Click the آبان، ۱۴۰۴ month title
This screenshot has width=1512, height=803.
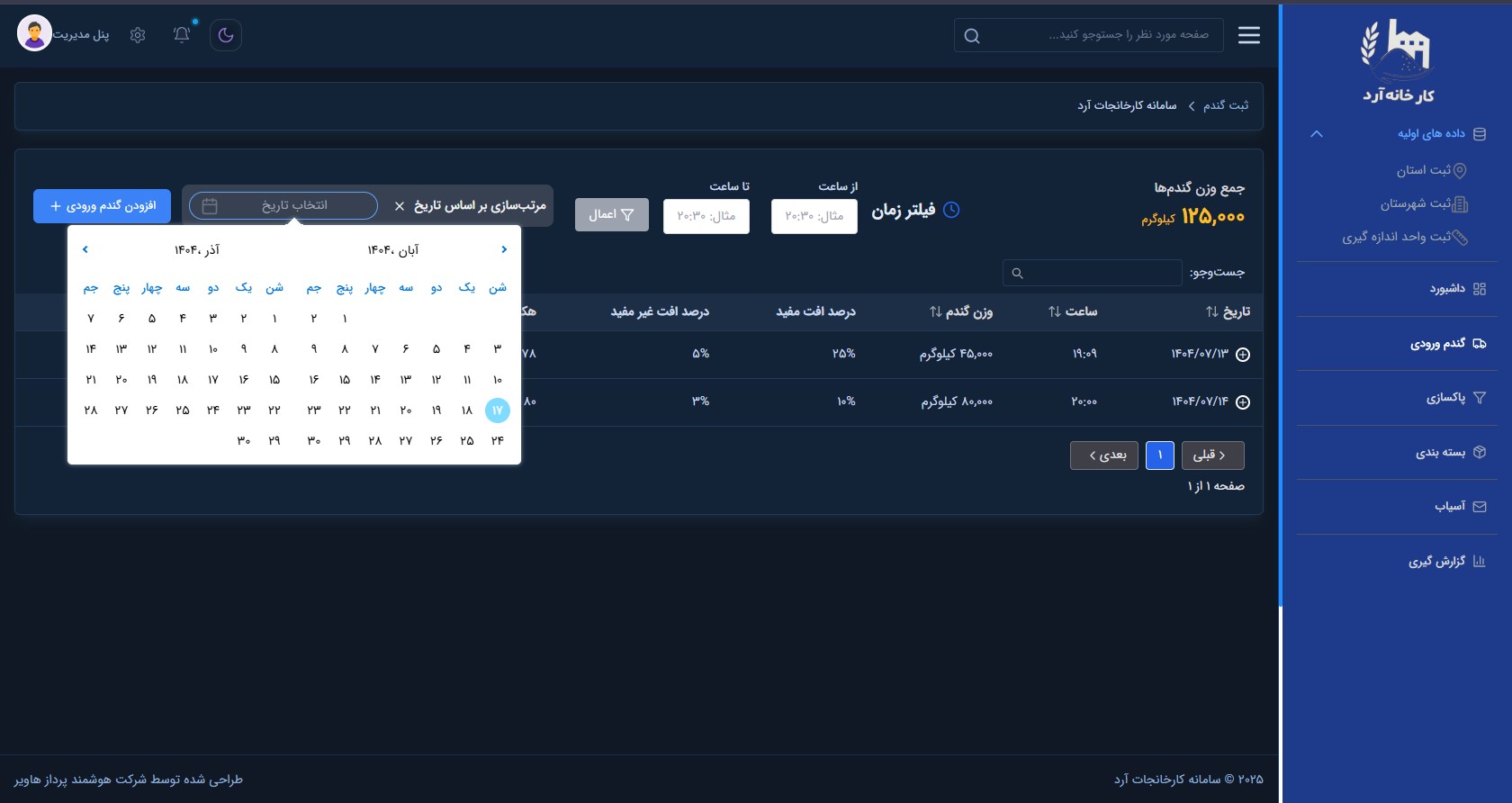coord(393,250)
